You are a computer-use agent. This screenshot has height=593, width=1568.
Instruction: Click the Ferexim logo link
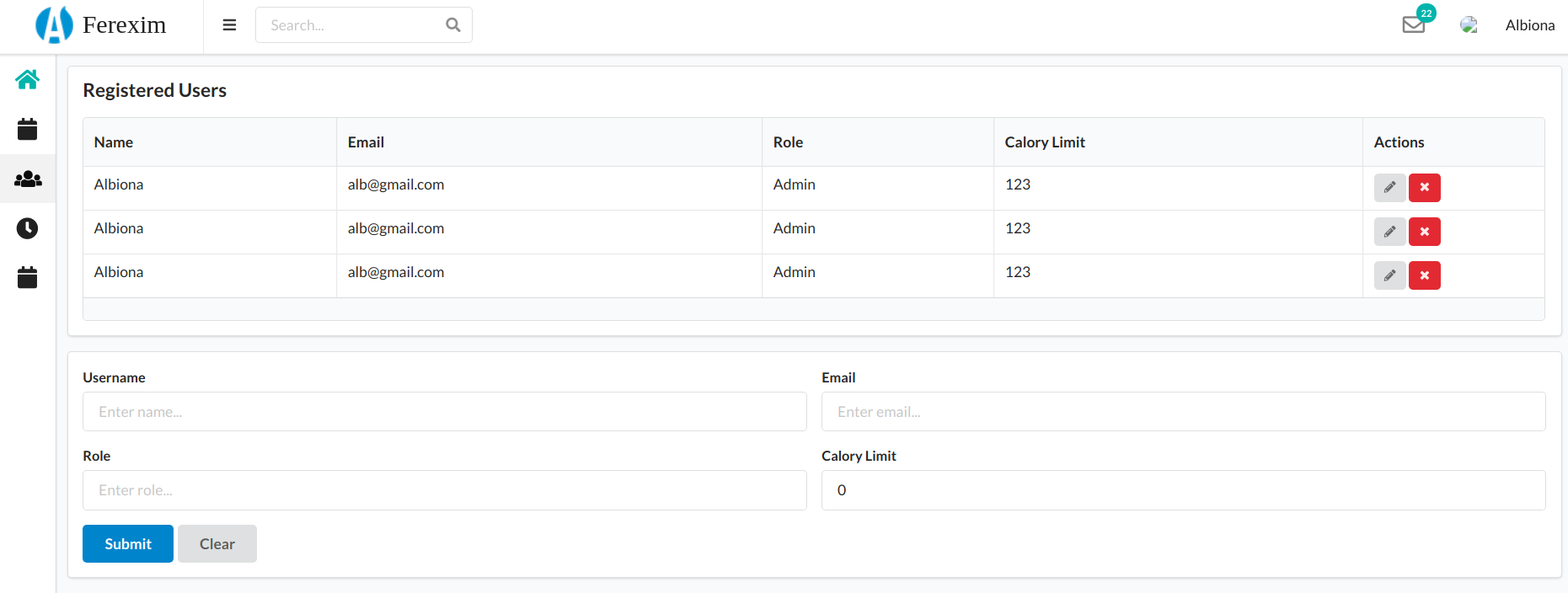[101, 25]
